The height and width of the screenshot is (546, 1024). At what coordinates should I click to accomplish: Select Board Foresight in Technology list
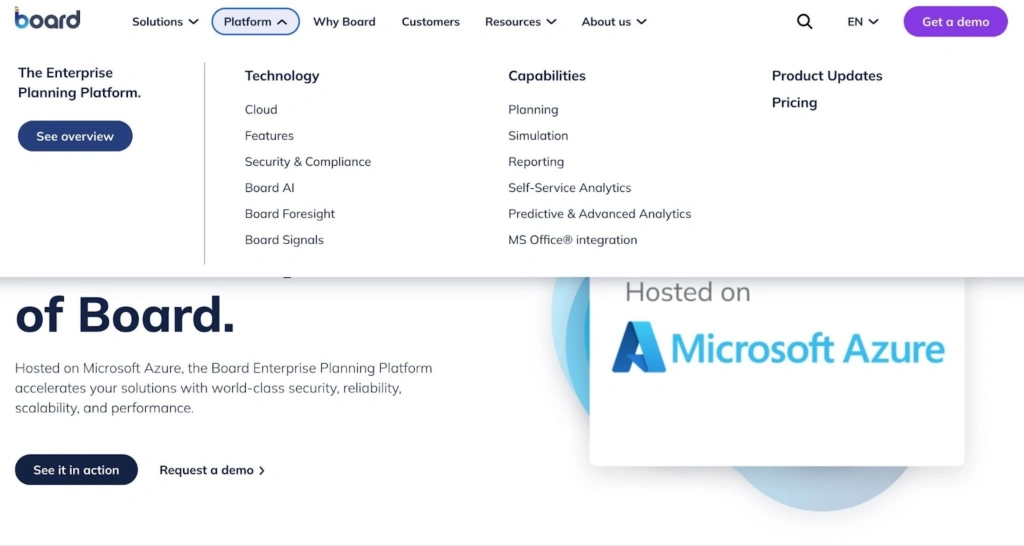pyautogui.click(x=289, y=214)
